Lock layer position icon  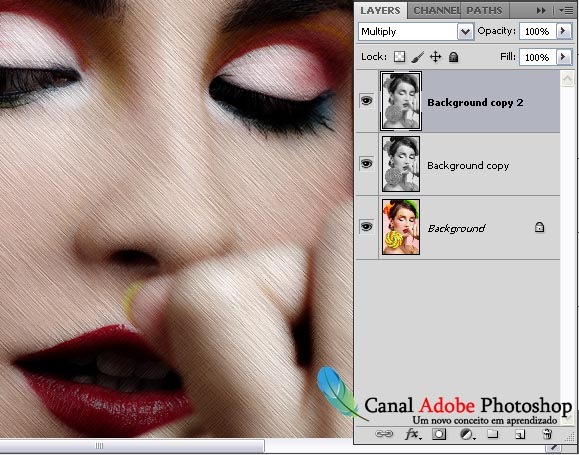(x=436, y=57)
